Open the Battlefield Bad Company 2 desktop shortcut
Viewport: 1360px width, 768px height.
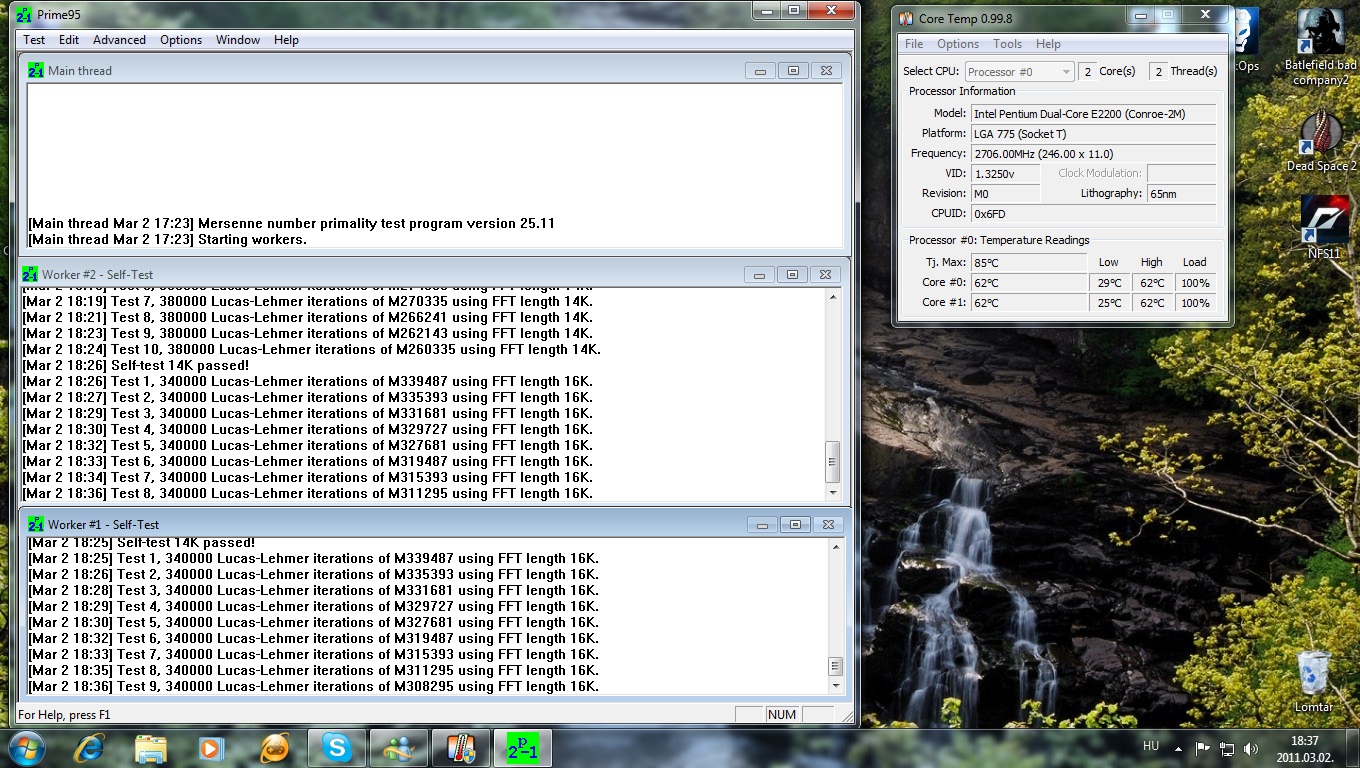[1321, 45]
